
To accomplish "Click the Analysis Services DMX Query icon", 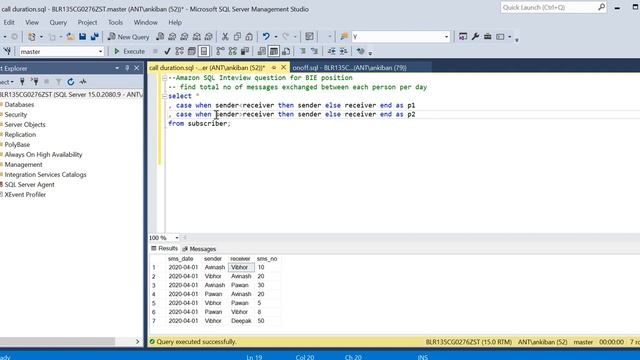I will tap(184, 37).
